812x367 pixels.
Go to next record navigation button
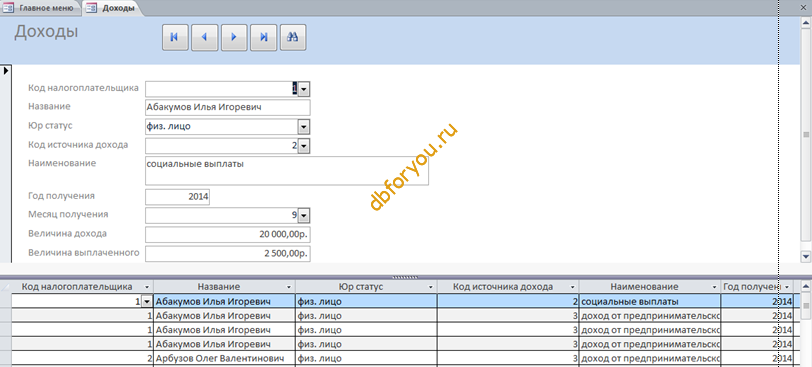(x=234, y=37)
